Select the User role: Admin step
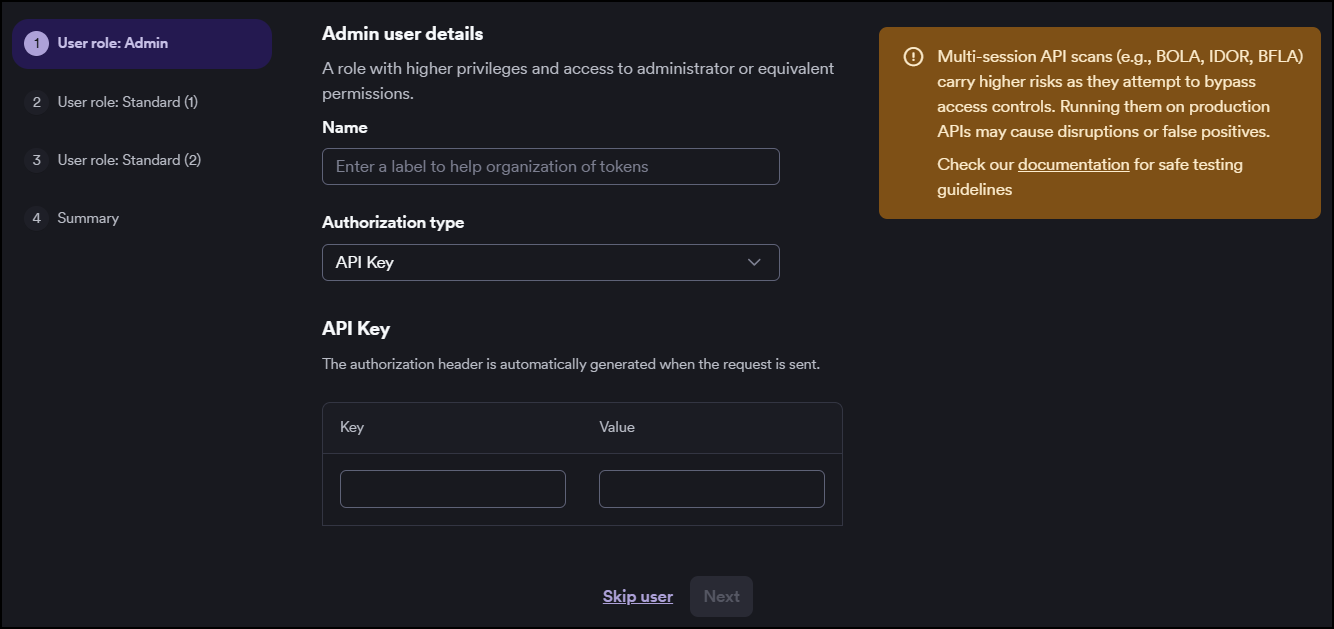 click(x=141, y=44)
